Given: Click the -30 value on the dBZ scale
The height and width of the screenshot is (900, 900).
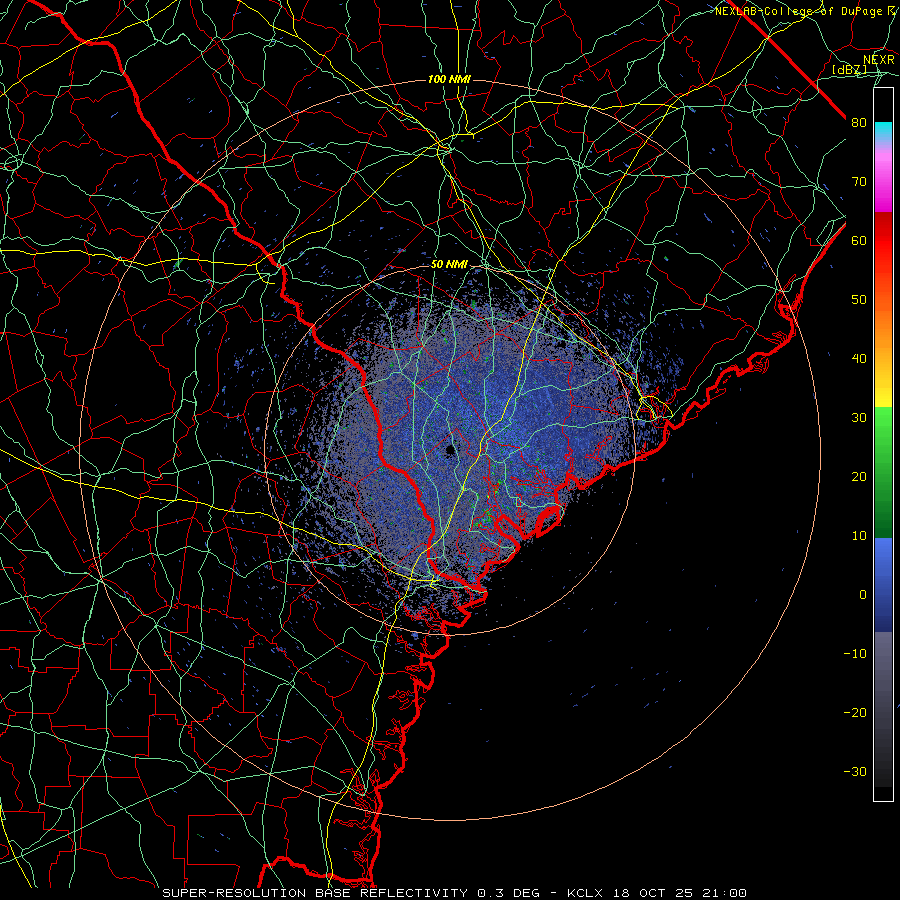Looking at the screenshot, I should tap(855, 771).
